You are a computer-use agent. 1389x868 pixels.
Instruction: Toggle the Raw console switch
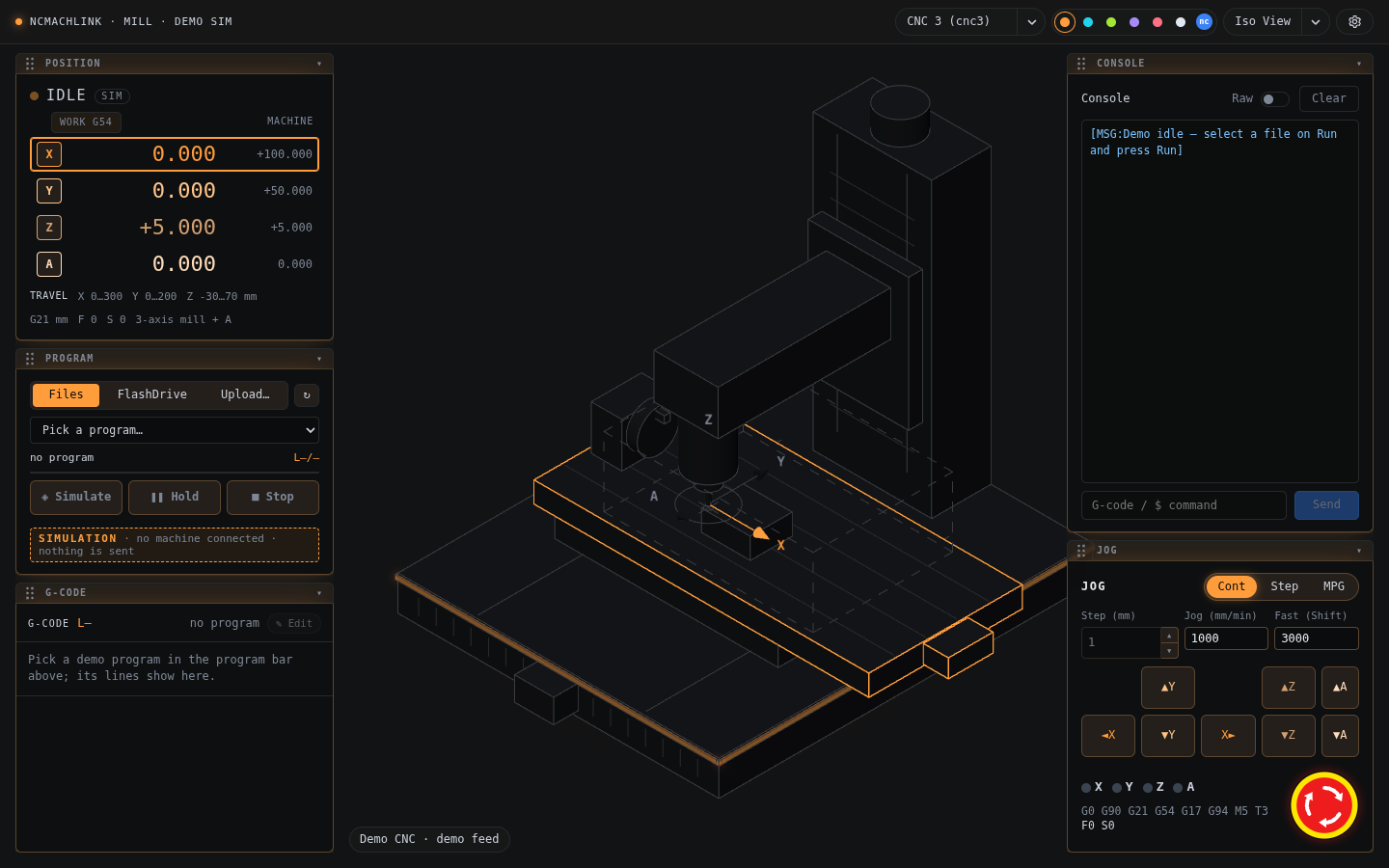pos(1275,99)
